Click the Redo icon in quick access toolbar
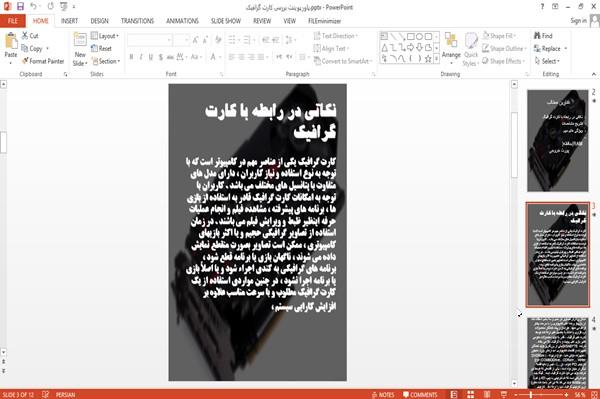The width and height of the screenshot is (600, 399). point(51,7)
